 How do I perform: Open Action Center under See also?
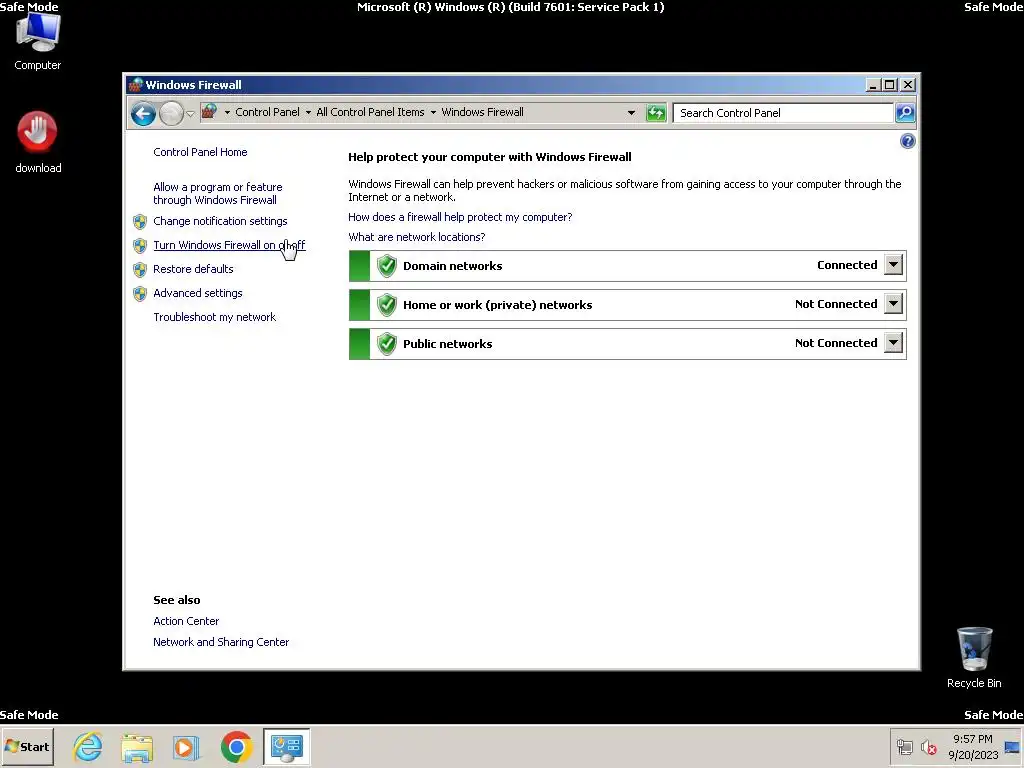point(186,621)
